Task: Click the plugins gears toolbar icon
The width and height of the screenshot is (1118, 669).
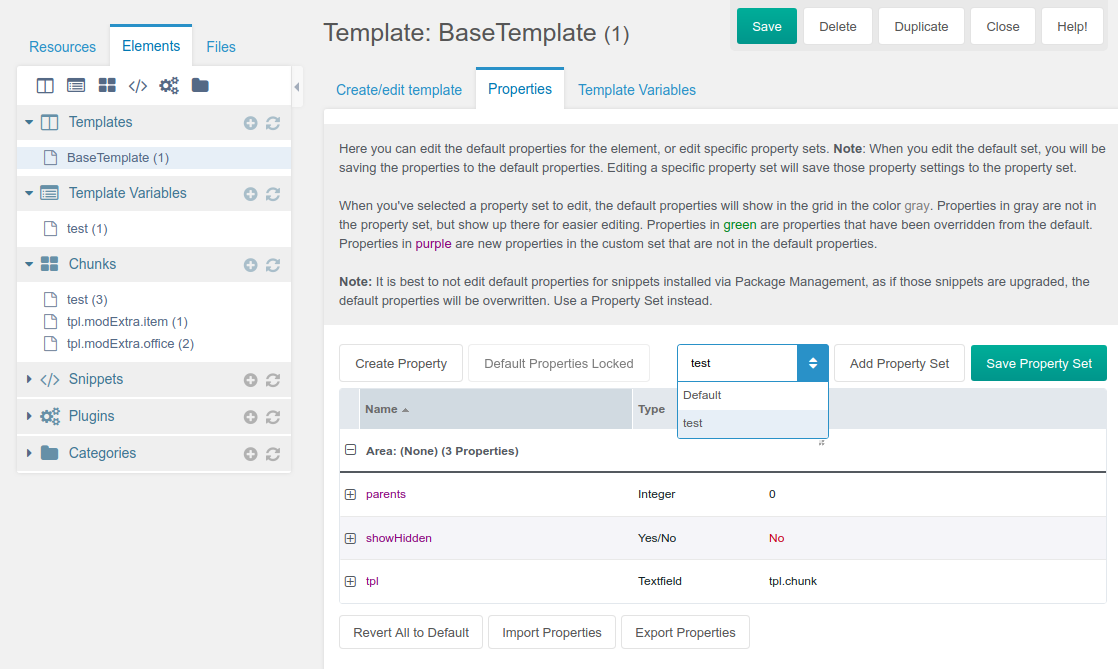Action: [x=169, y=86]
